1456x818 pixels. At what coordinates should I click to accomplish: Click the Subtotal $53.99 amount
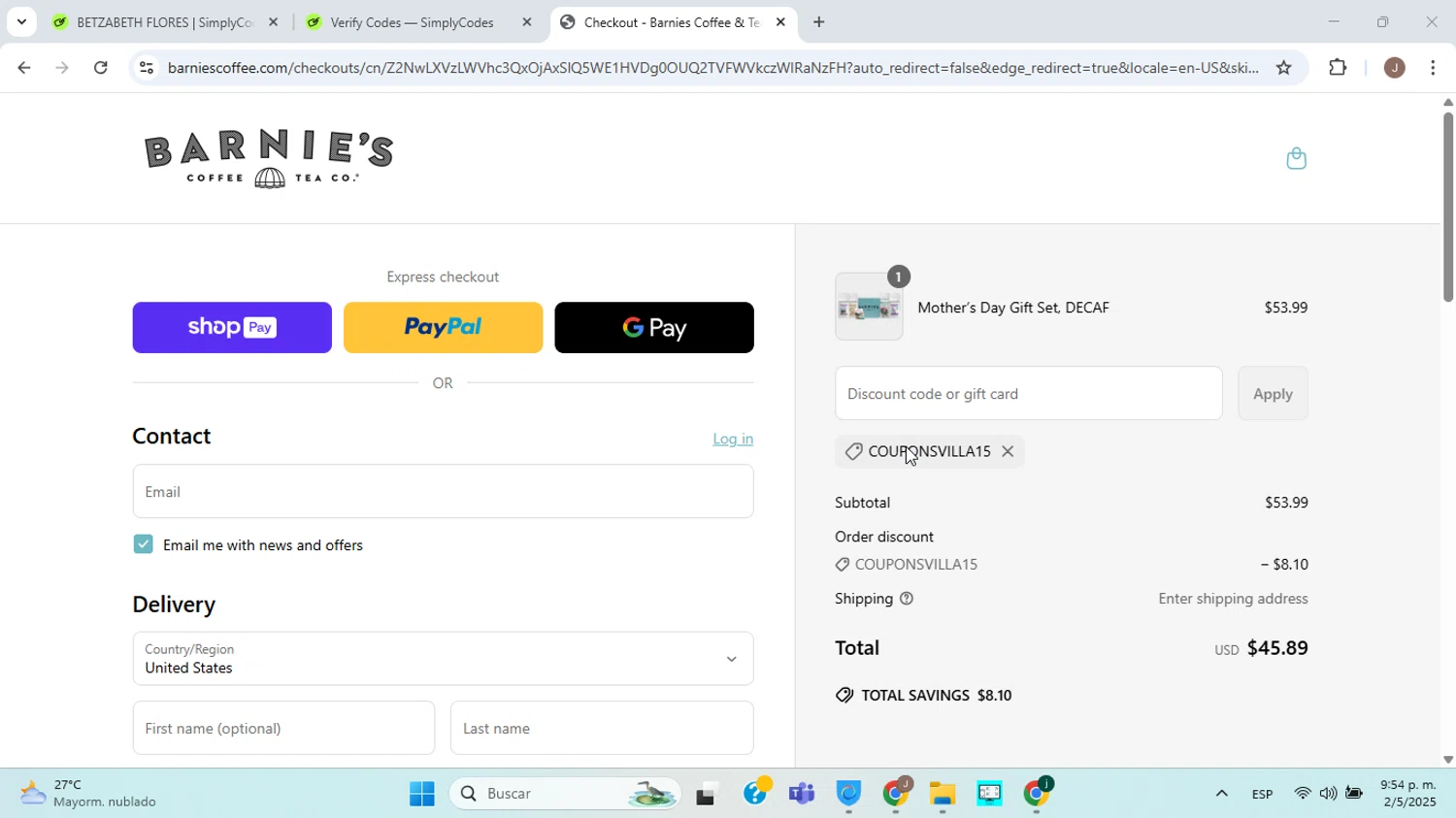[x=1286, y=503]
